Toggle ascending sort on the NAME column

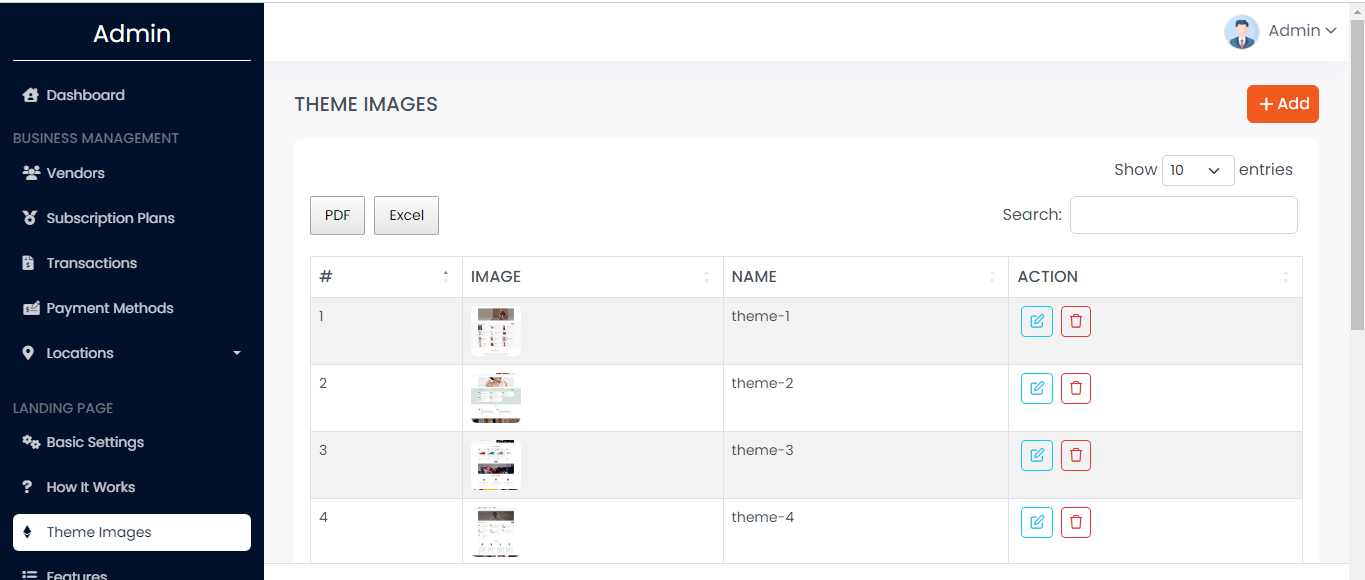[992, 276]
